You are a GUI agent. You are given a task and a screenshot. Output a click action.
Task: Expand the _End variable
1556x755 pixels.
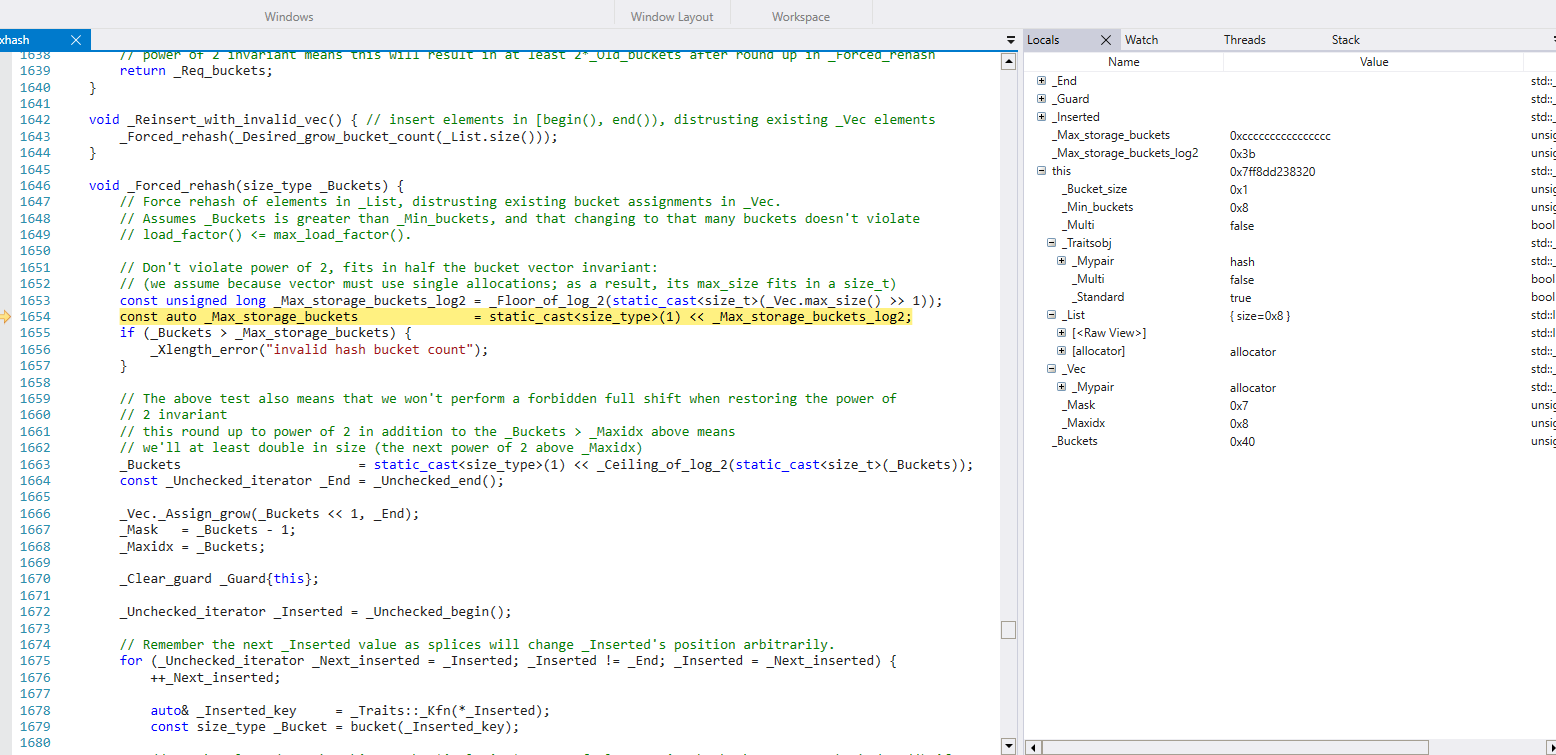coord(1041,80)
